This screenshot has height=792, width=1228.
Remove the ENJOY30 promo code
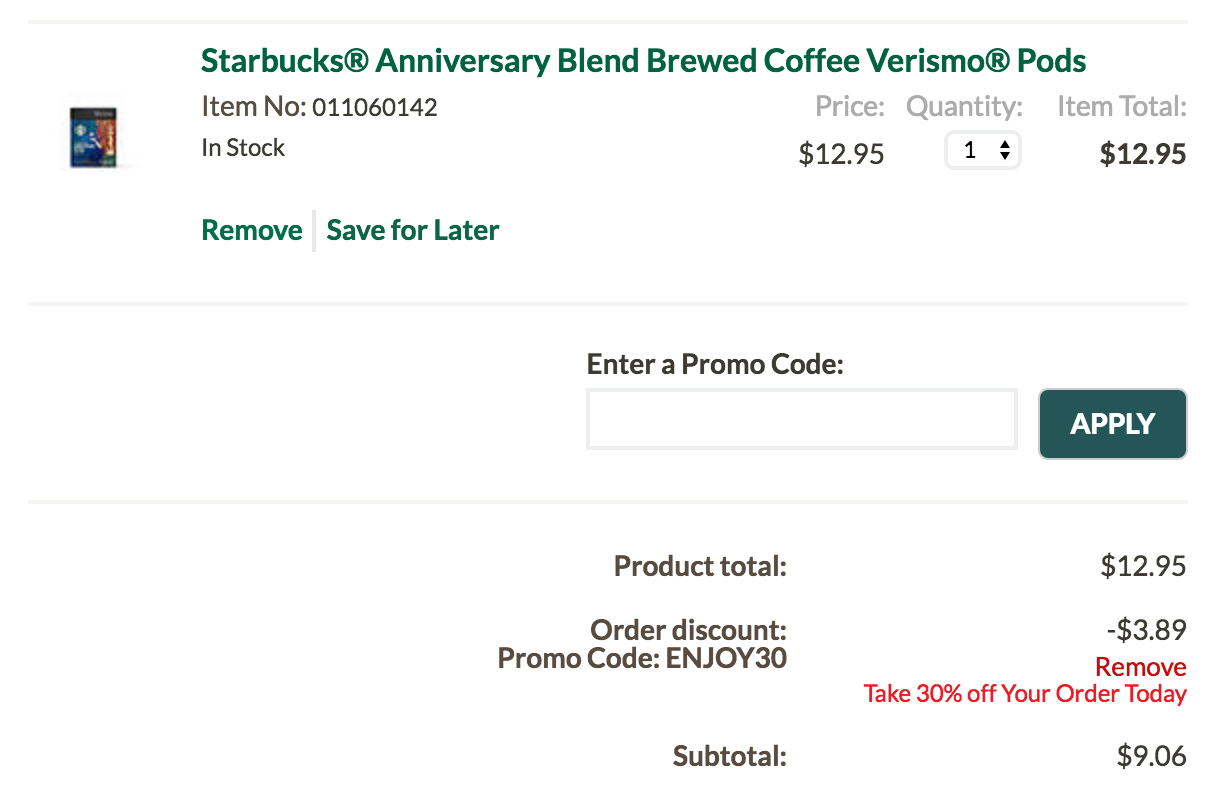pyautogui.click(x=1140, y=666)
